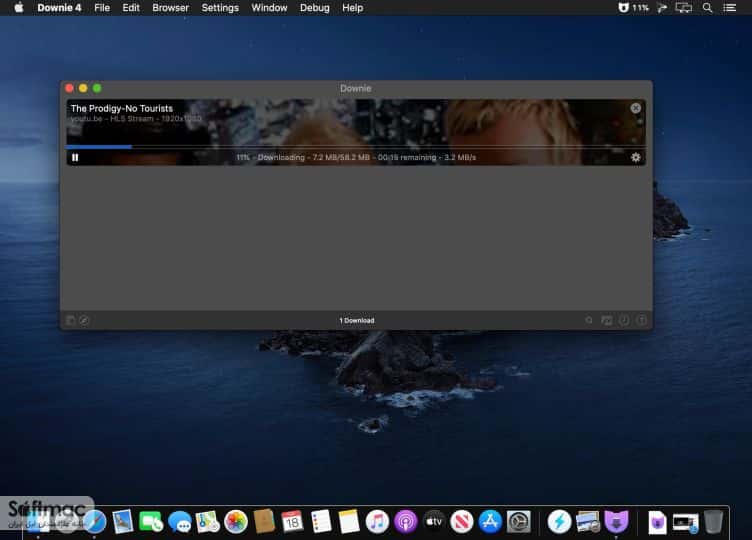Click the history clock icon in bottom bar
Screen dimensions: 752x540
pos(624,320)
